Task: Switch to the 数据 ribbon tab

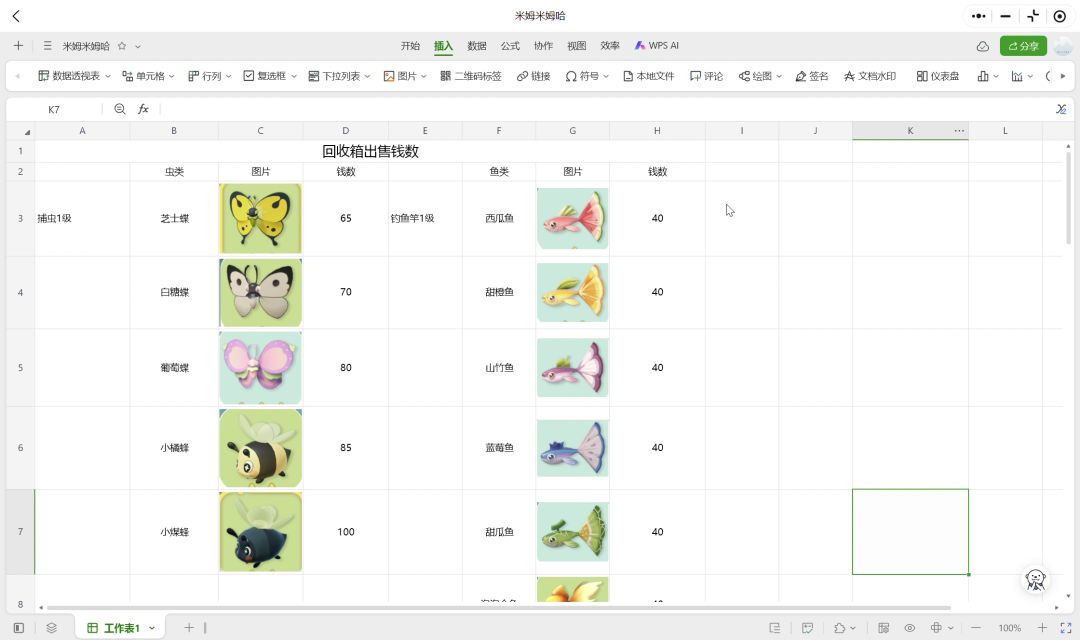Action: pos(477,46)
